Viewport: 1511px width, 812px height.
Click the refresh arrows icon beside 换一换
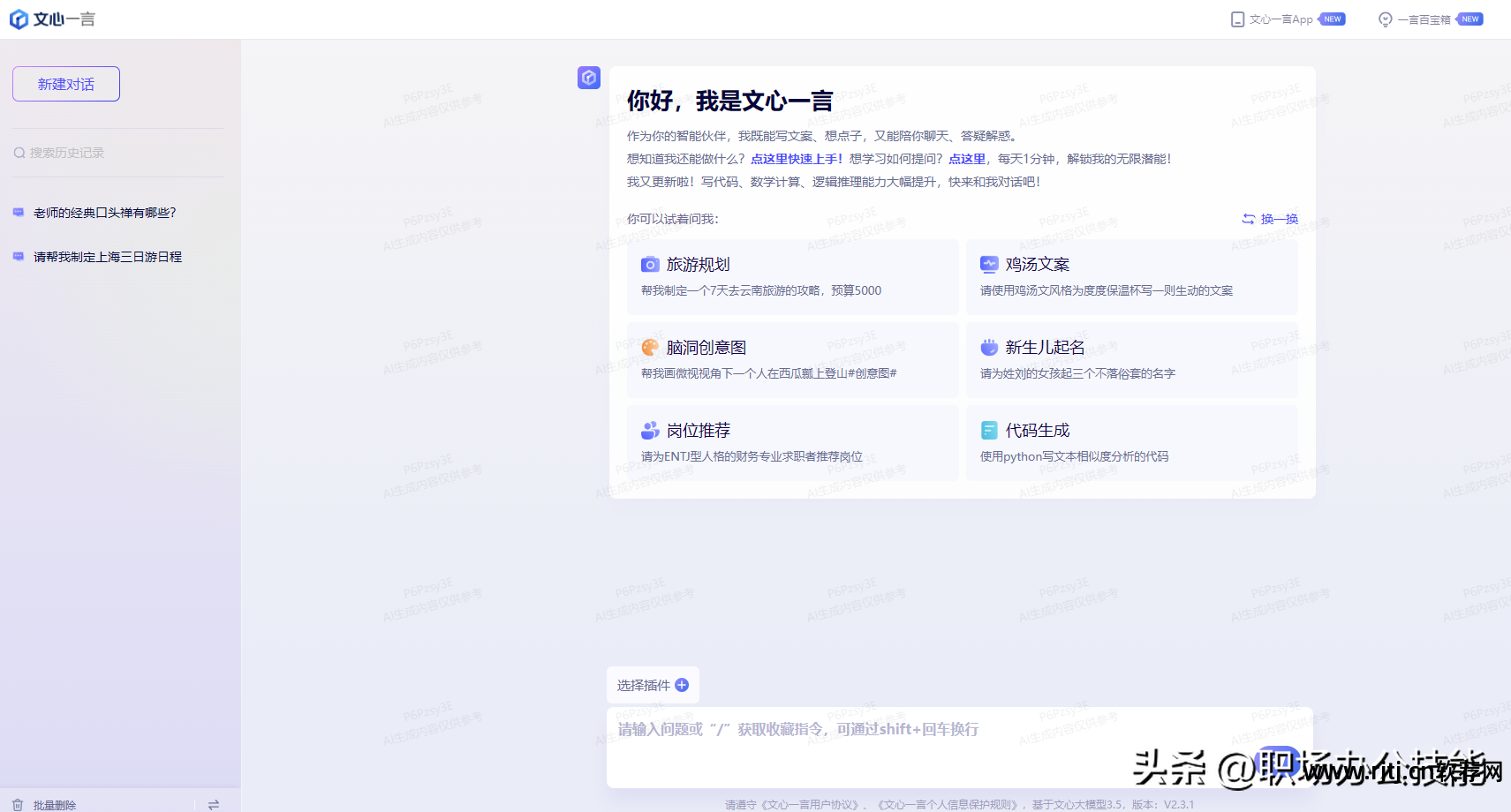(x=1249, y=219)
